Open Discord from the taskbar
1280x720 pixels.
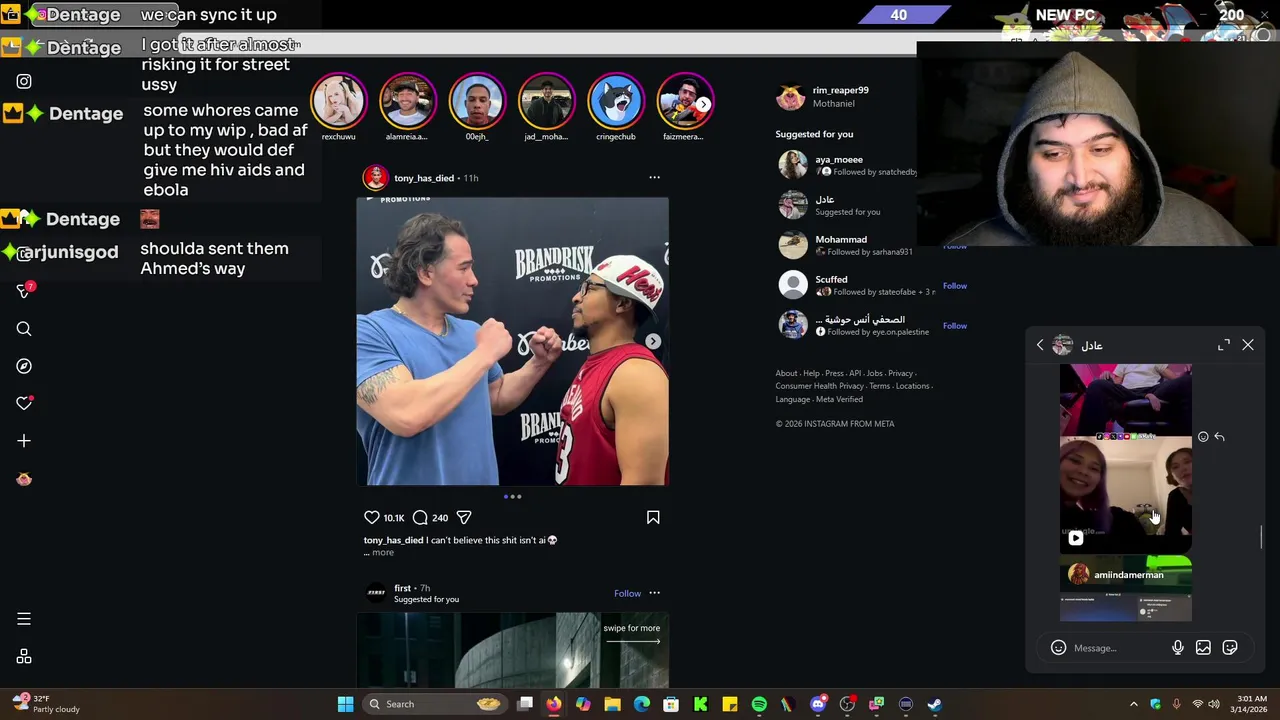(818, 704)
